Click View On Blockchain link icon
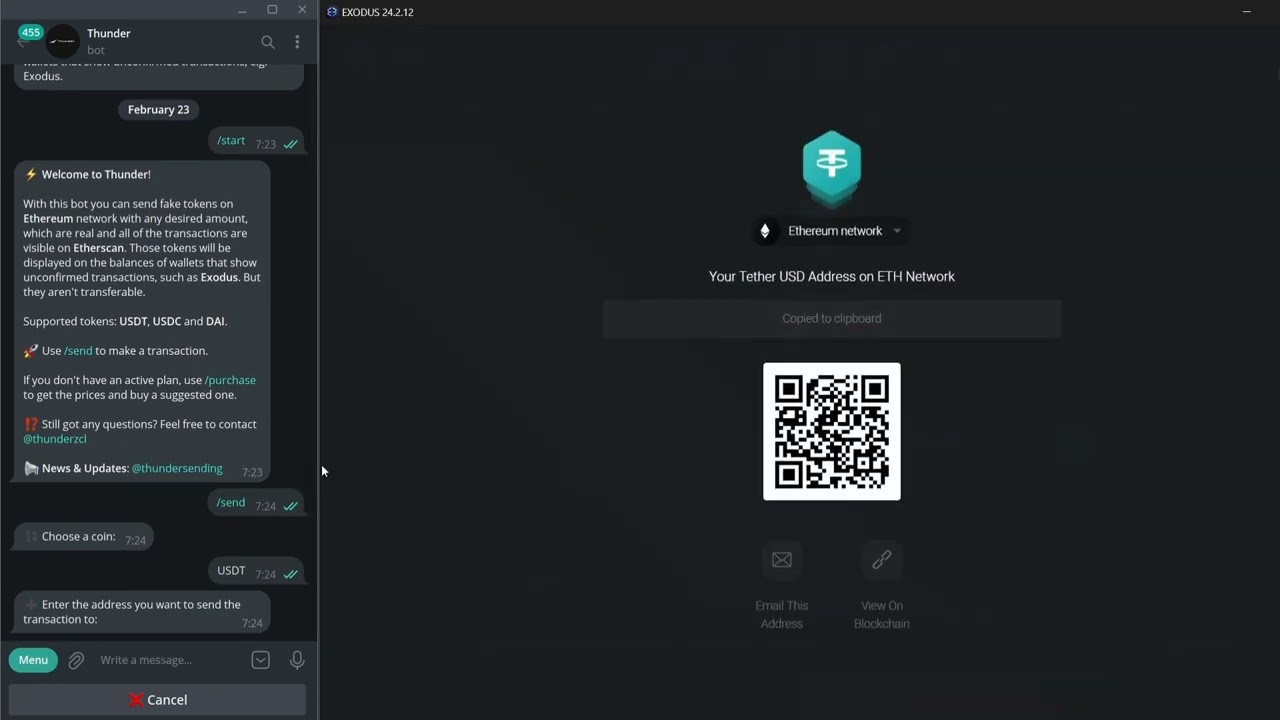This screenshot has width=1280, height=720. coord(882,560)
